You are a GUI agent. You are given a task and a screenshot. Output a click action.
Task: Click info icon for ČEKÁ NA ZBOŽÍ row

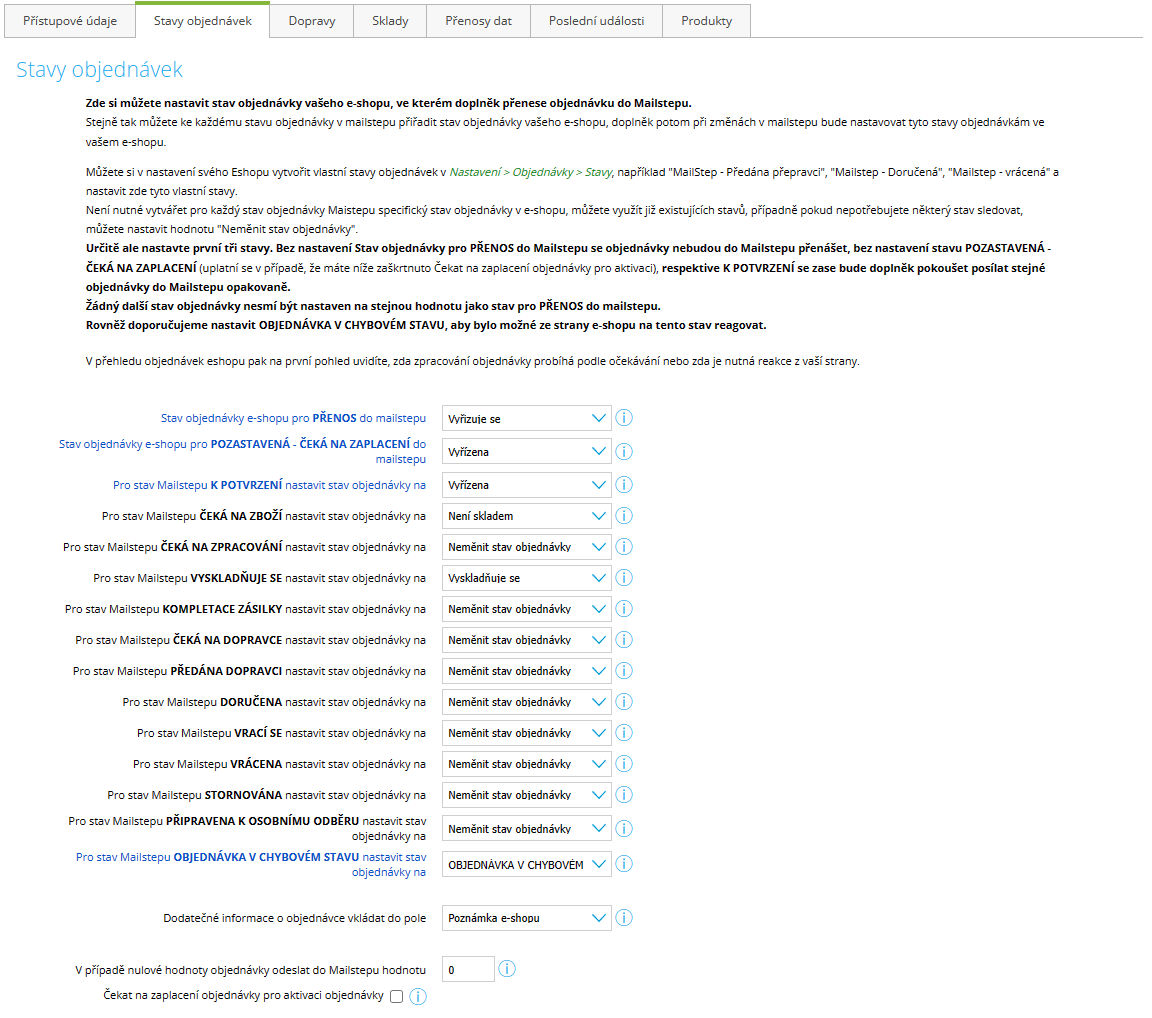pos(624,516)
